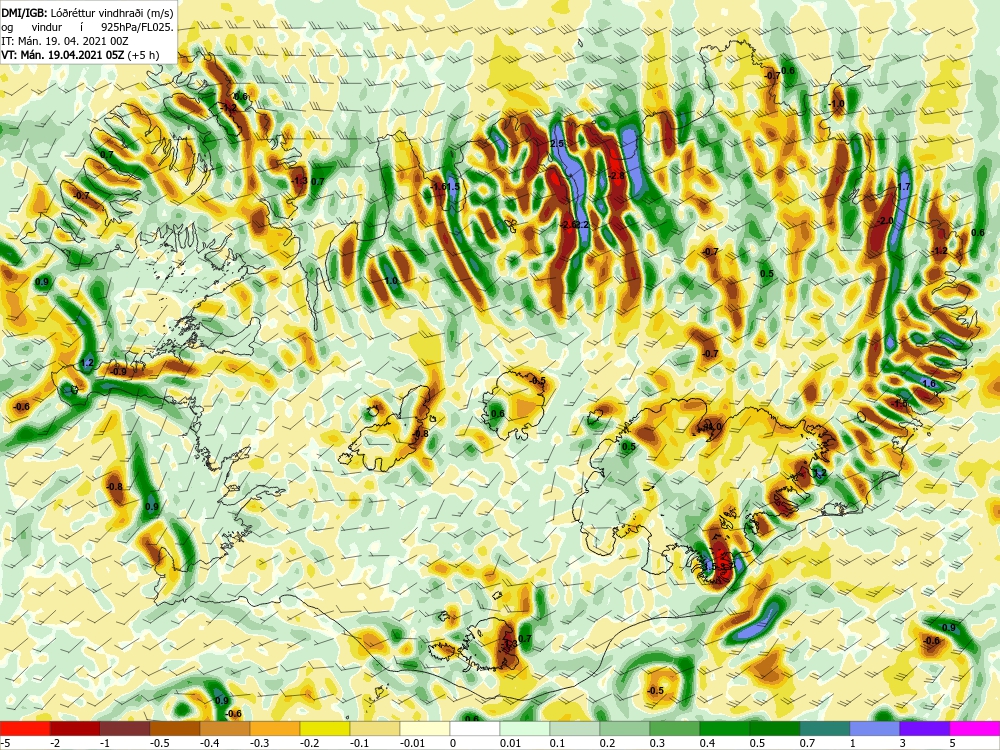Select the bright yellow legend swatch above -0.2

tap(325, 728)
